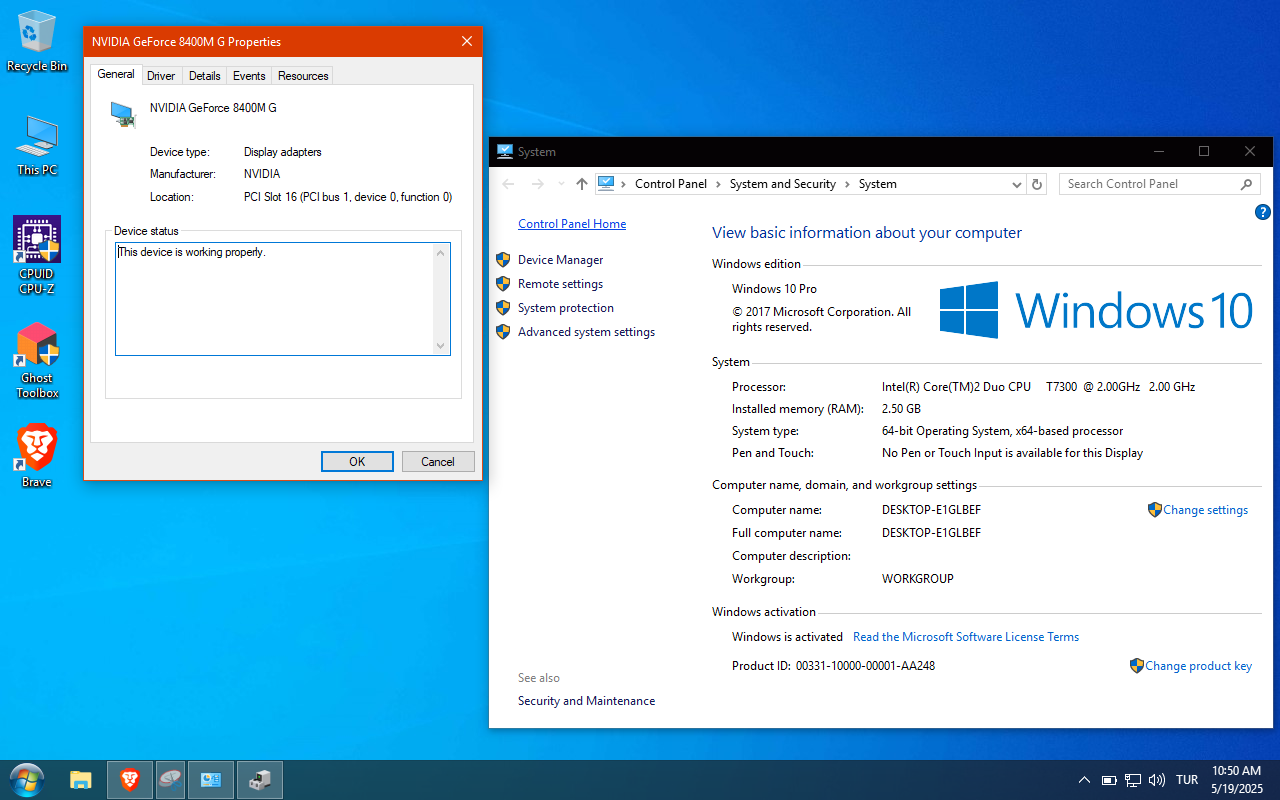Click the System window title bar icon
Screen dimensions: 1280x800
coord(505,152)
